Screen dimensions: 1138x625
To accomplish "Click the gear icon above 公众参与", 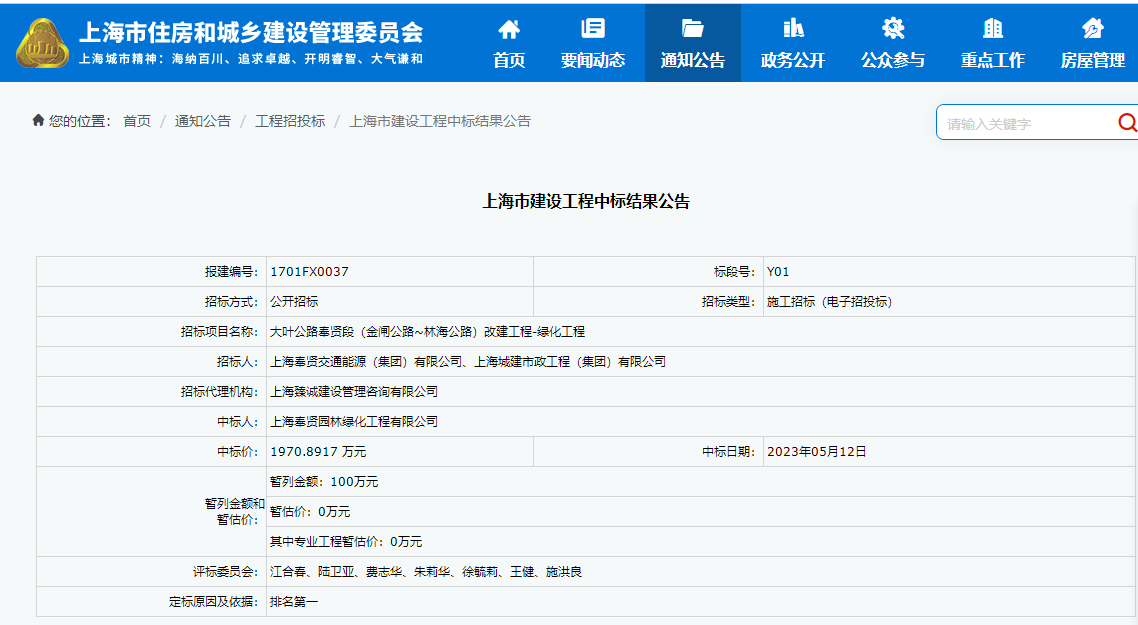I will click(x=893, y=28).
